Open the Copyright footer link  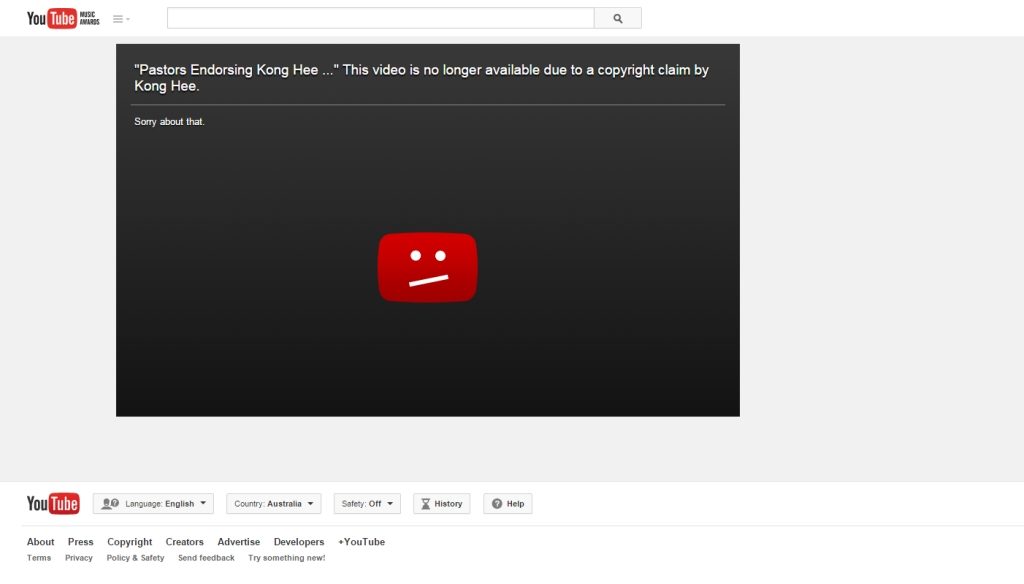coord(129,542)
